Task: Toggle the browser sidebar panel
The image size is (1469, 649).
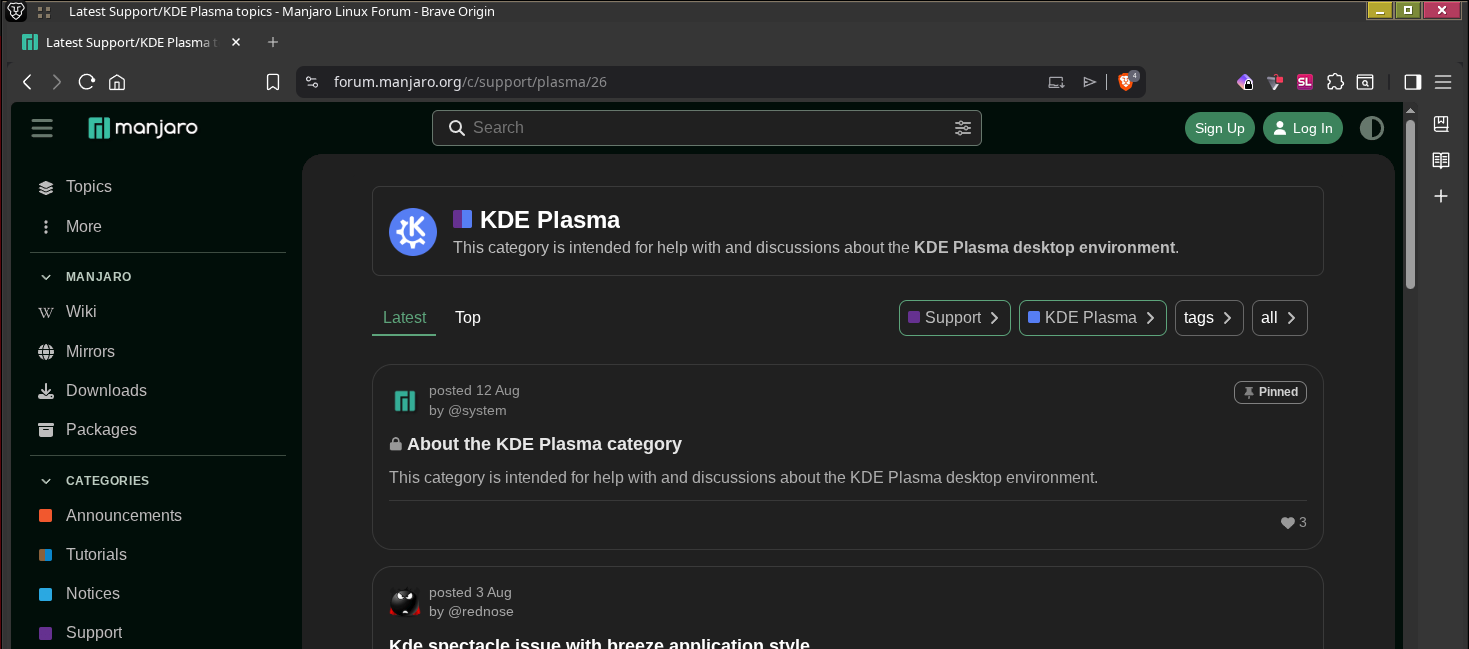Action: click(1413, 82)
